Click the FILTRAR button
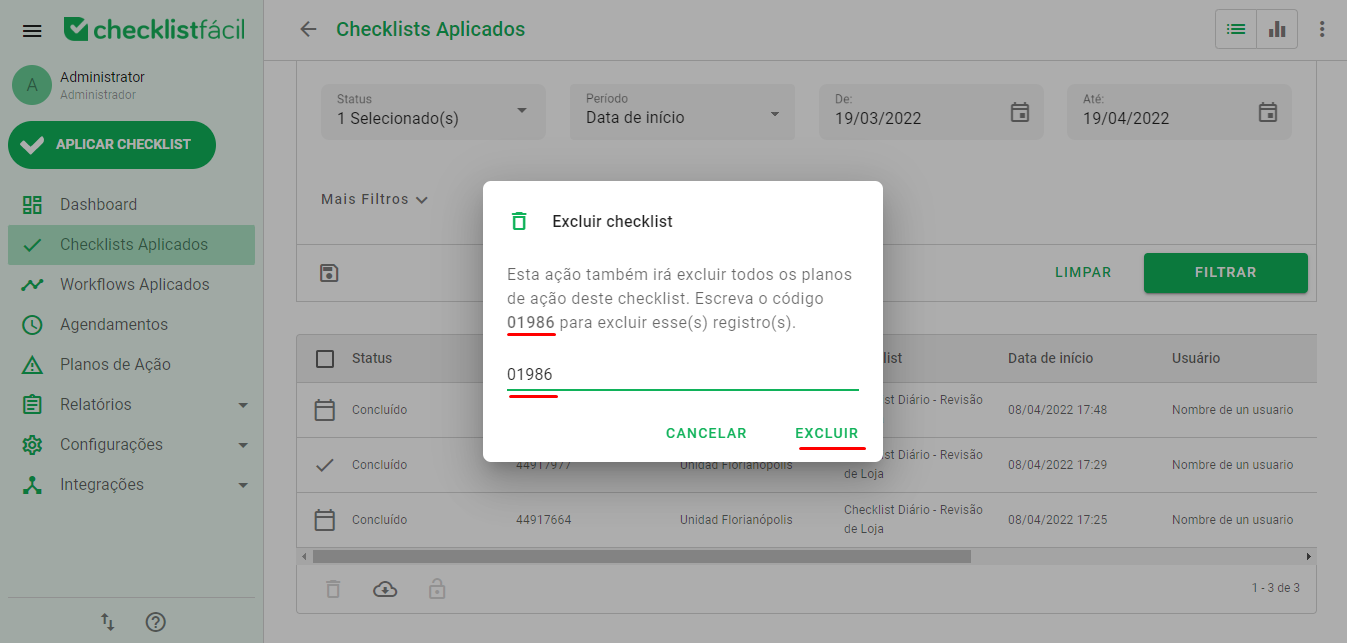The width and height of the screenshot is (1347, 643). tap(1225, 272)
